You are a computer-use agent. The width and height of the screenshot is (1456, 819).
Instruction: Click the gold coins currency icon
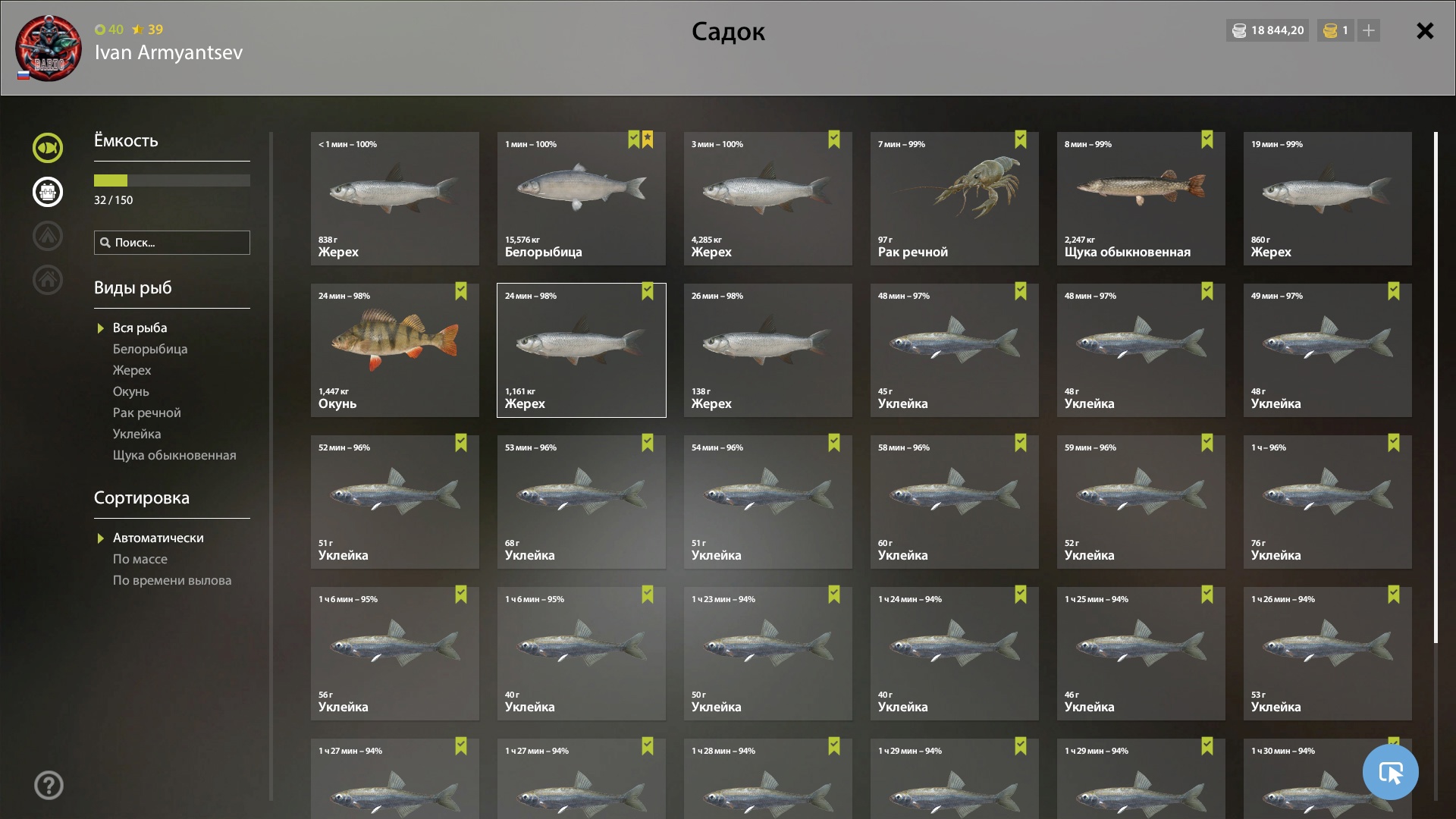pos(1330,30)
